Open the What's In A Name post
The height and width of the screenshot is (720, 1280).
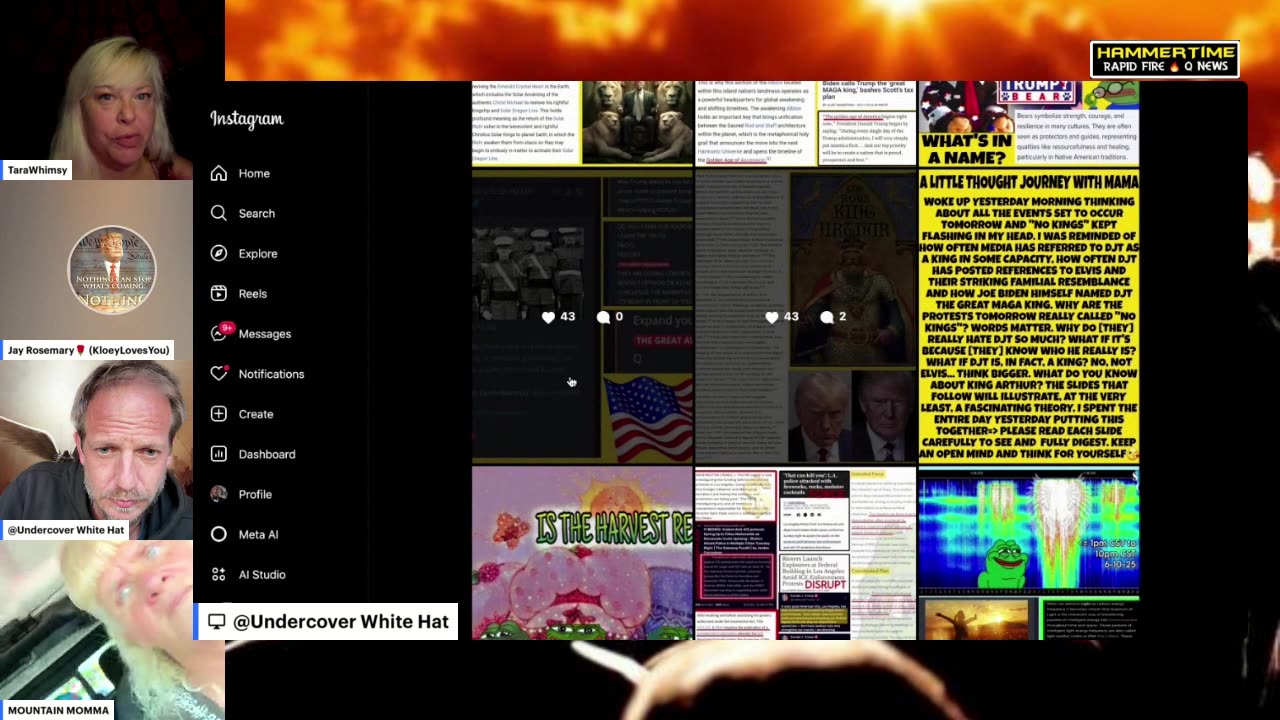tap(1029, 123)
